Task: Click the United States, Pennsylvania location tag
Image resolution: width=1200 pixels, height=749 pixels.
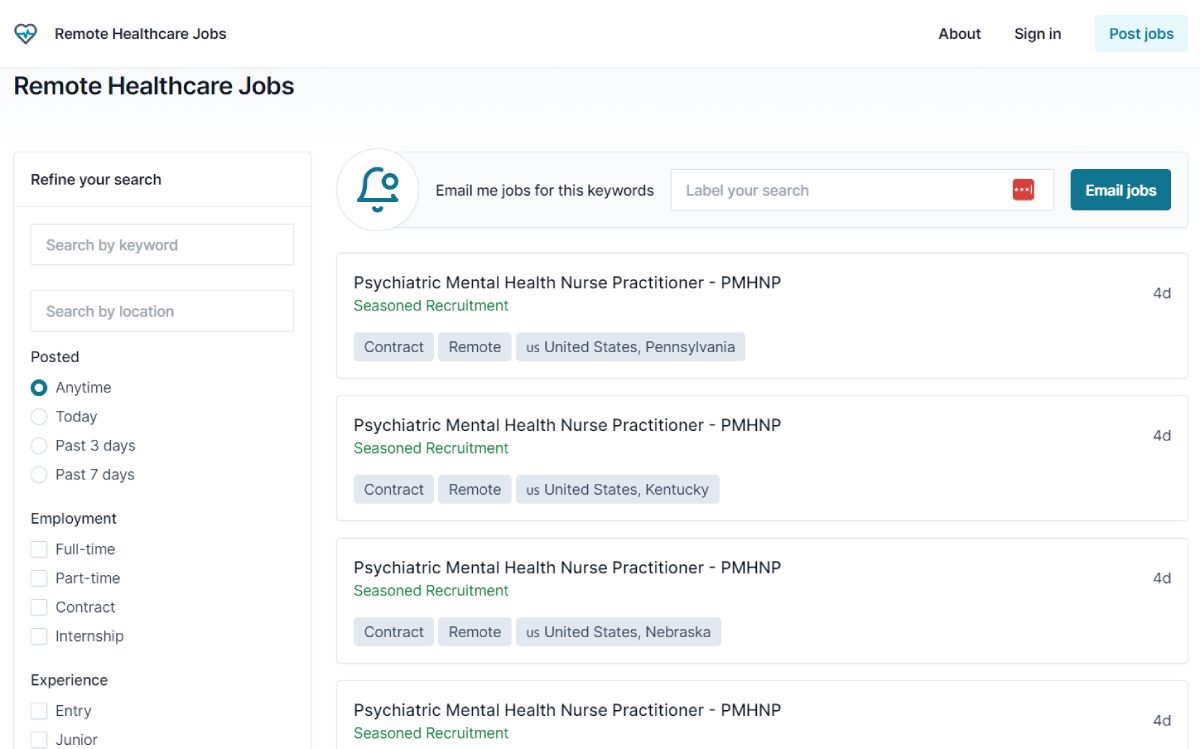Action: 631,347
